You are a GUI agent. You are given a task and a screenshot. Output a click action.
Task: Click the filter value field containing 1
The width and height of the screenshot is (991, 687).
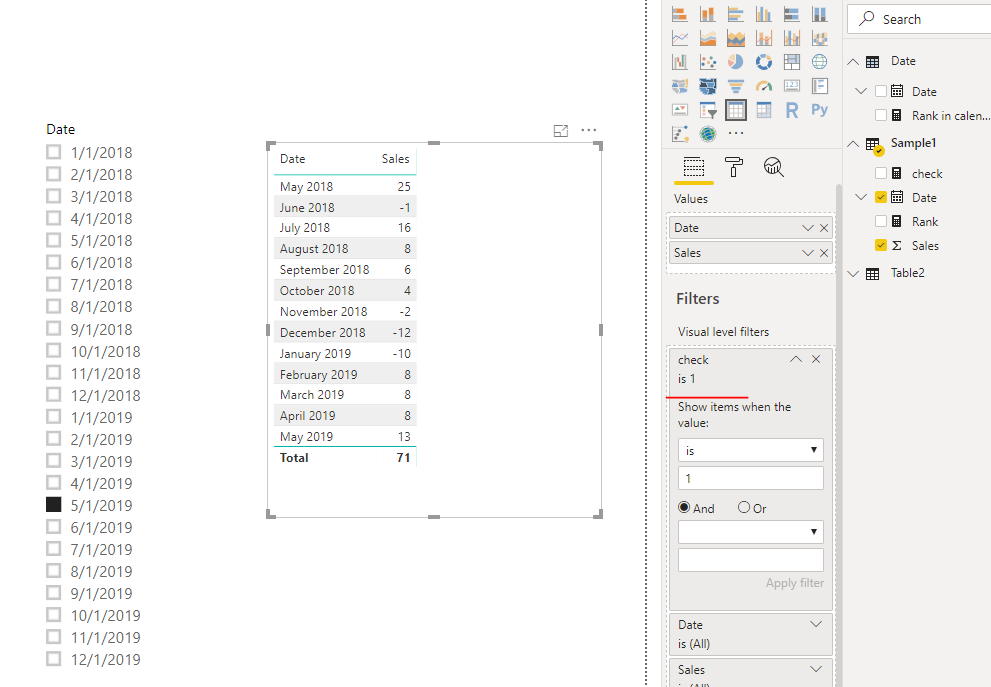click(x=751, y=478)
